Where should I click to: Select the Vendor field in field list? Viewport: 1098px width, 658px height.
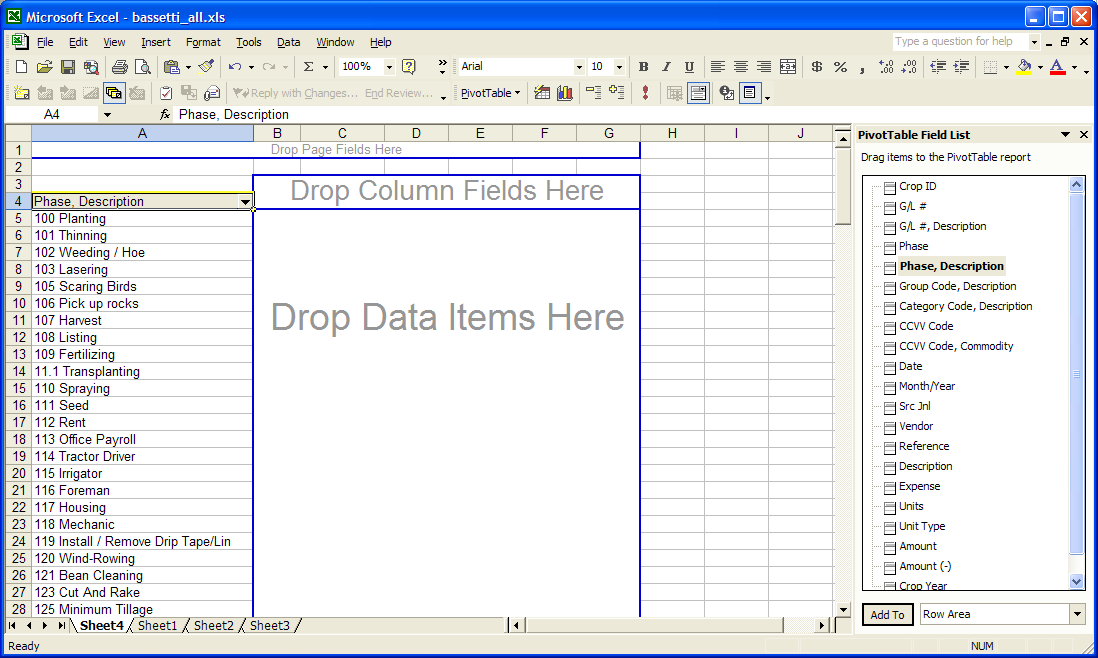pos(915,426)
